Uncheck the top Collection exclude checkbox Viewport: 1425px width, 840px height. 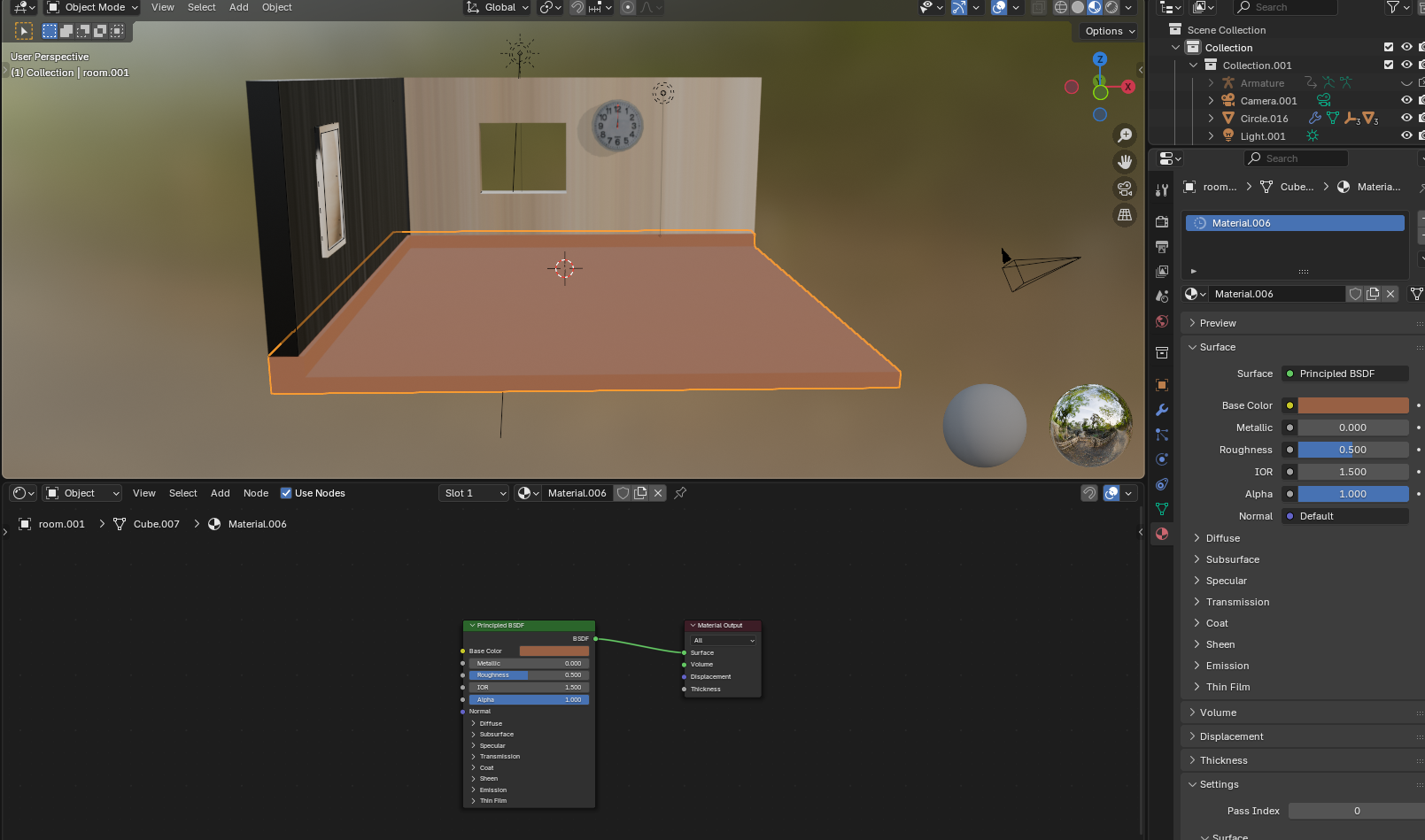tap(1389, 47)
